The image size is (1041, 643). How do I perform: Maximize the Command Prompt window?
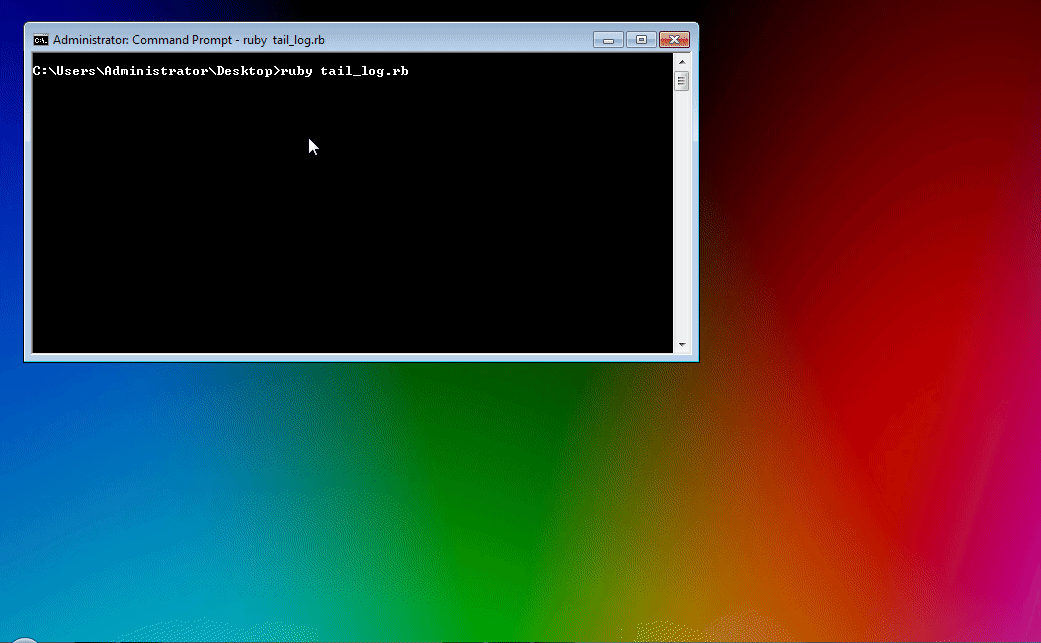641,40
